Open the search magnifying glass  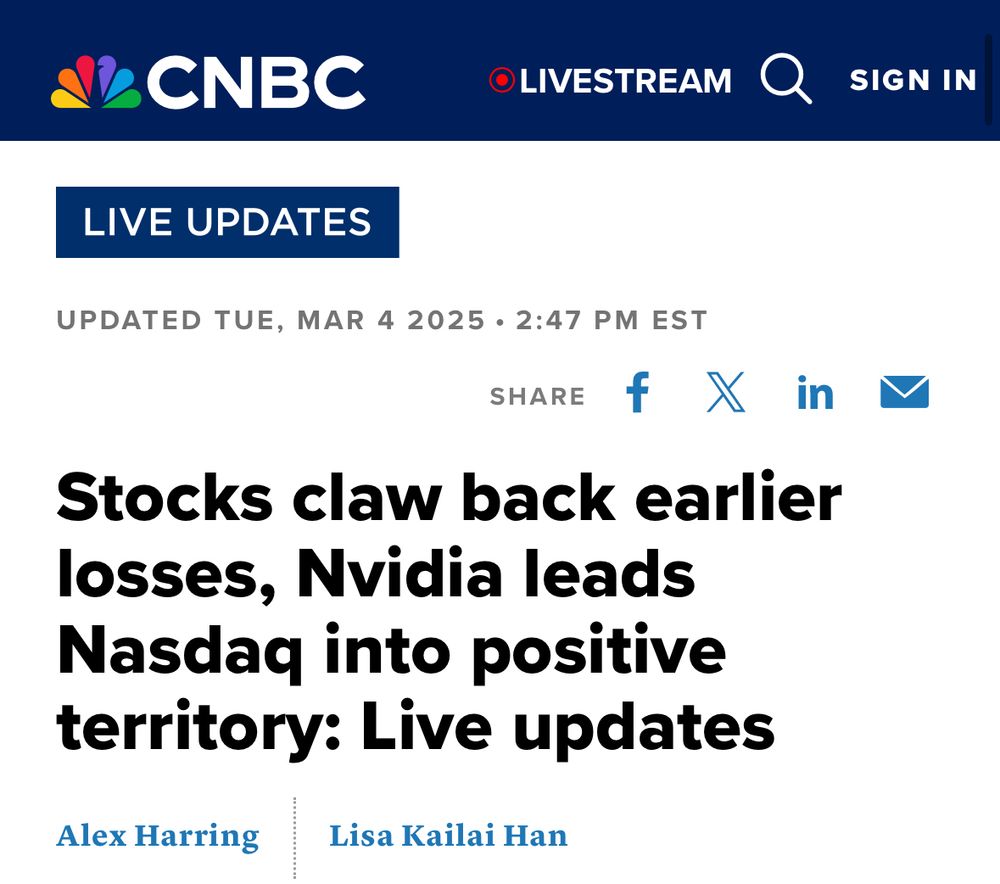787,79
